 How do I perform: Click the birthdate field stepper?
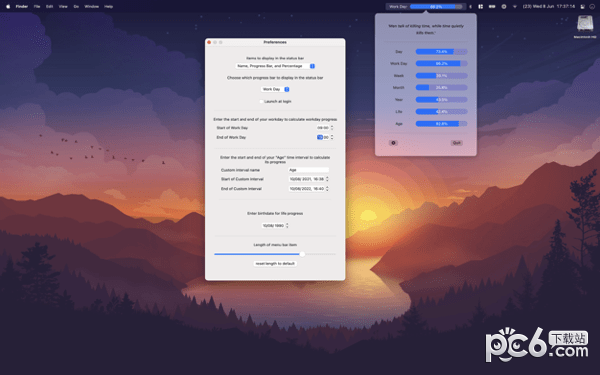[287, 225]
